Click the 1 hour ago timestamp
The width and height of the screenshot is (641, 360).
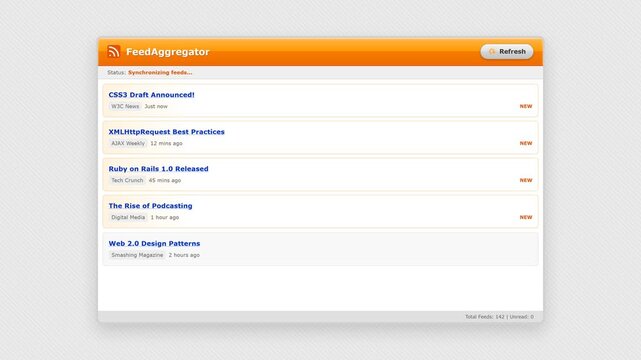[x=164, y=217]
